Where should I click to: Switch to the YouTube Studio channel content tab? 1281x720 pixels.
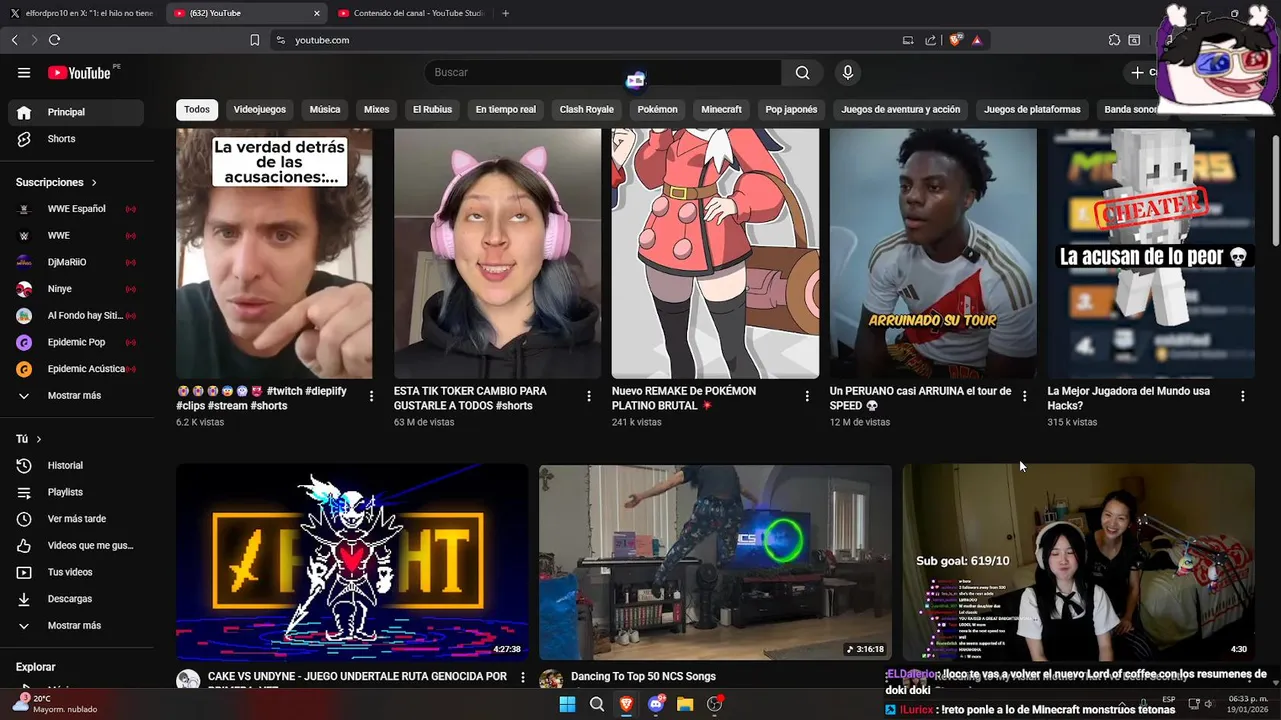(410, 13)
